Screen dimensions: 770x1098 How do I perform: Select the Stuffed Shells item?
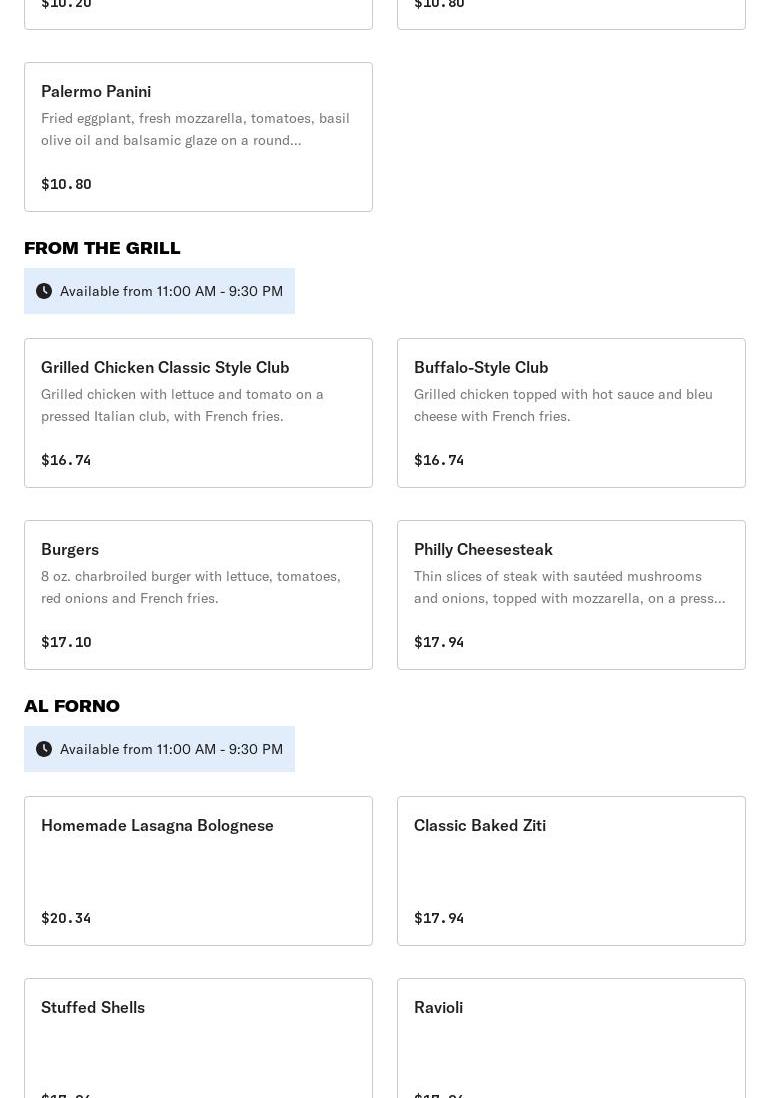click(198, 1040)
